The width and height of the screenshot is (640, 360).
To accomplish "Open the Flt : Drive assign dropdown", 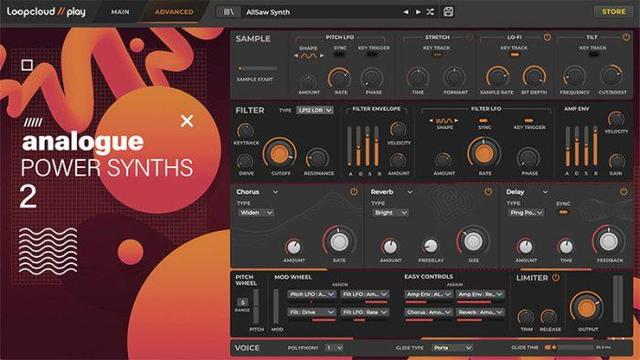I will pos(312,312).
